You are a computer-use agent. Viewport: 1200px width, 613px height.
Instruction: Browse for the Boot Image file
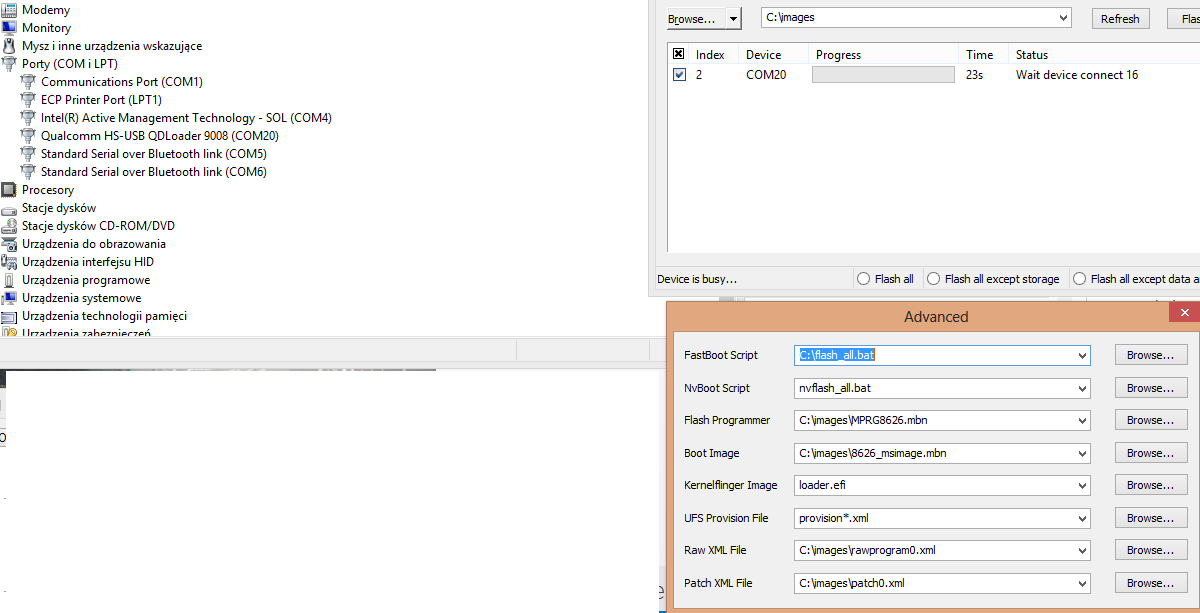click(x=1150, y=453)
